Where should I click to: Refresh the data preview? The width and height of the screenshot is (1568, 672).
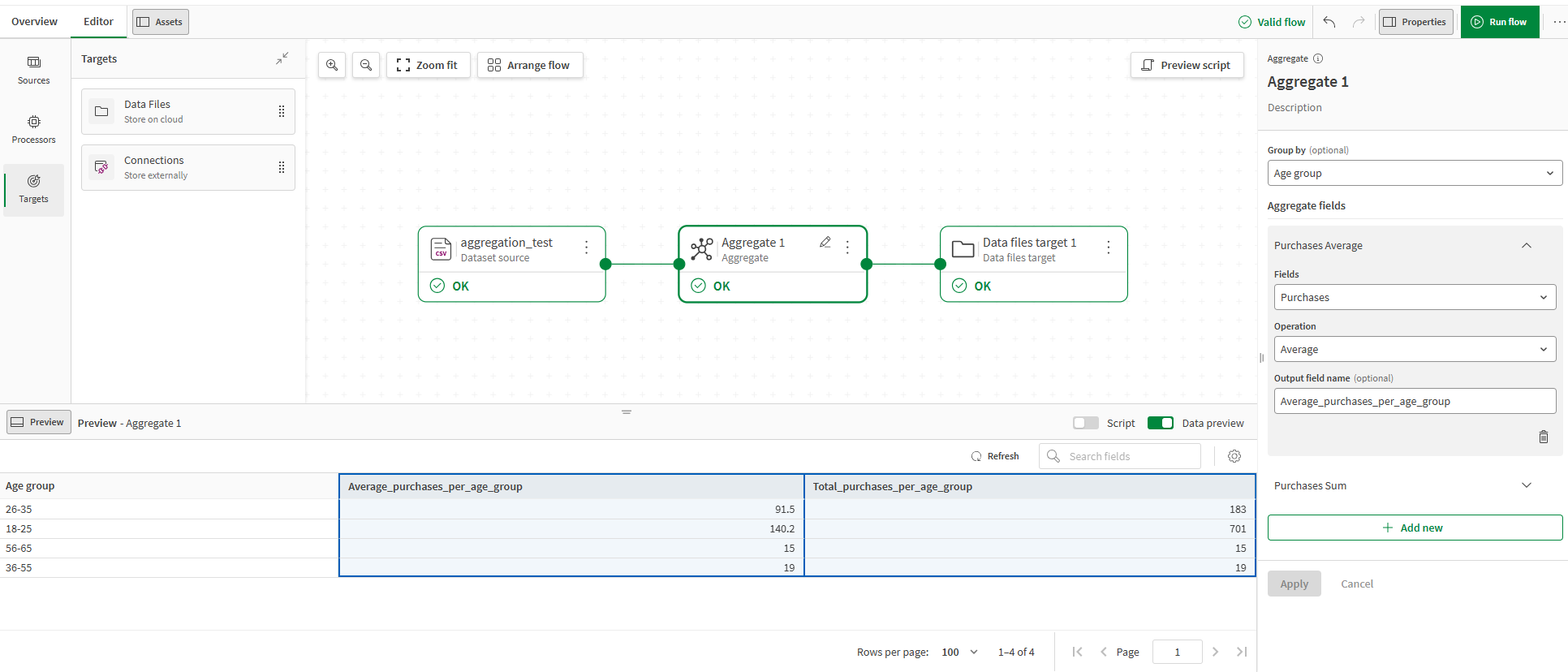coord(995,456)
